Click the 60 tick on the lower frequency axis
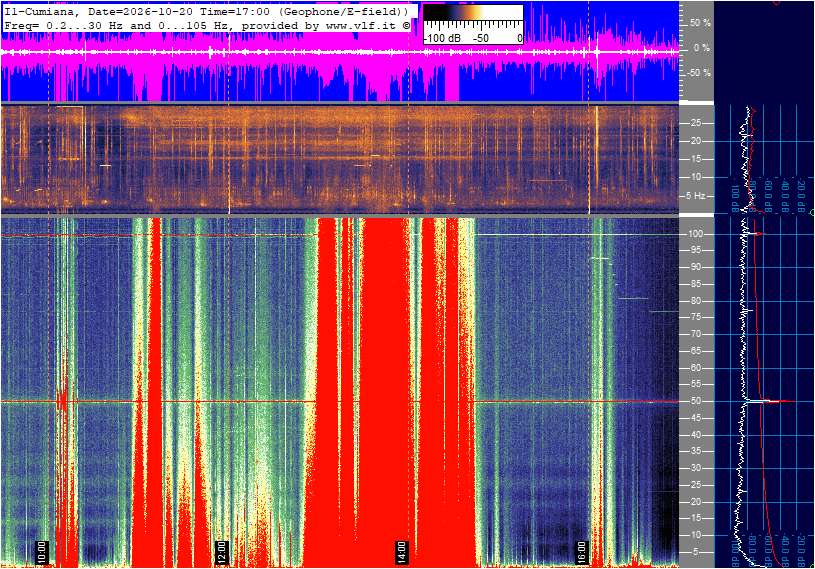The height and width of the screenshot is (569, 815). 695,368
